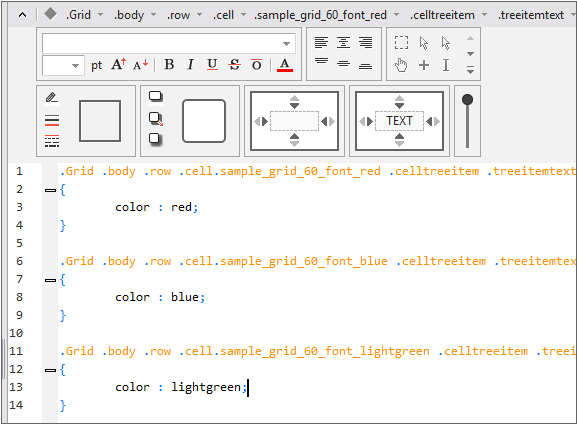577x424 pixels.
Task: Click the opacity slider handle
Action: (x=467, y=99)
